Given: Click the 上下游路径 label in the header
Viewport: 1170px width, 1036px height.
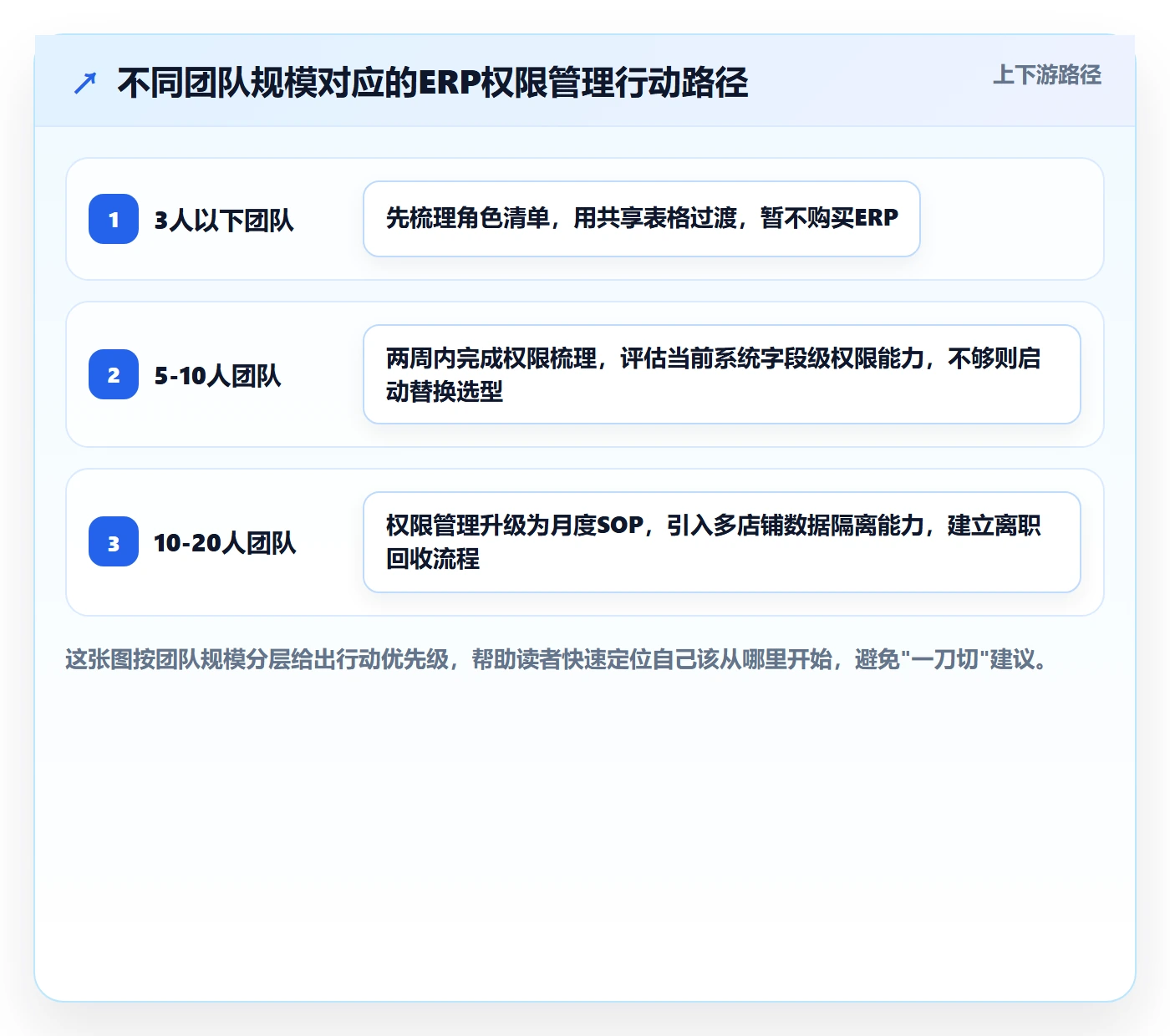Looking at the screenshot, I should click(x=1046, y=75).
